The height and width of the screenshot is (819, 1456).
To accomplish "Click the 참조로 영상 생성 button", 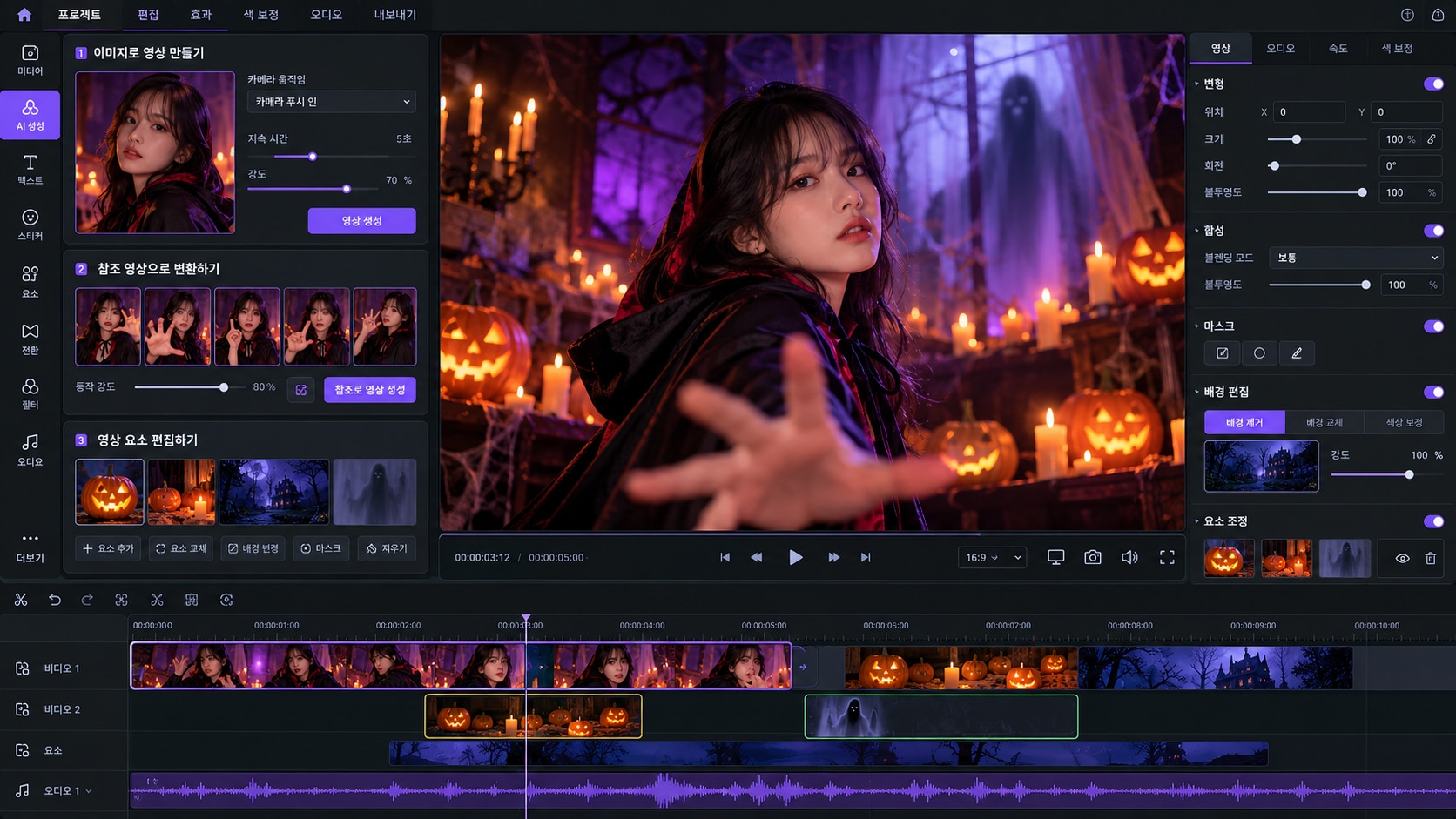I will click(x=370, y=390).
